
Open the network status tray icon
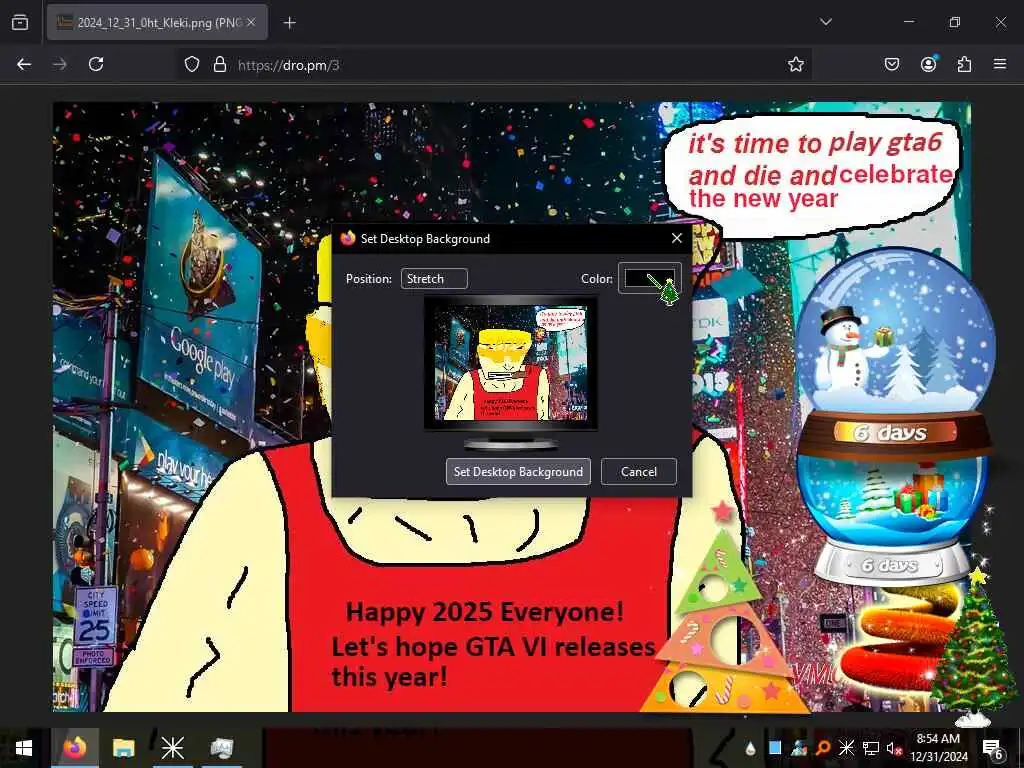coord(870,748)
